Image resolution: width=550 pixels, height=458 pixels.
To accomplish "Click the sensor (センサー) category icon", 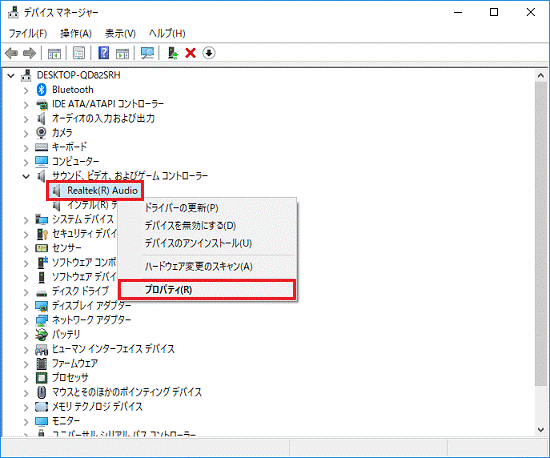I will coord(41,248).
